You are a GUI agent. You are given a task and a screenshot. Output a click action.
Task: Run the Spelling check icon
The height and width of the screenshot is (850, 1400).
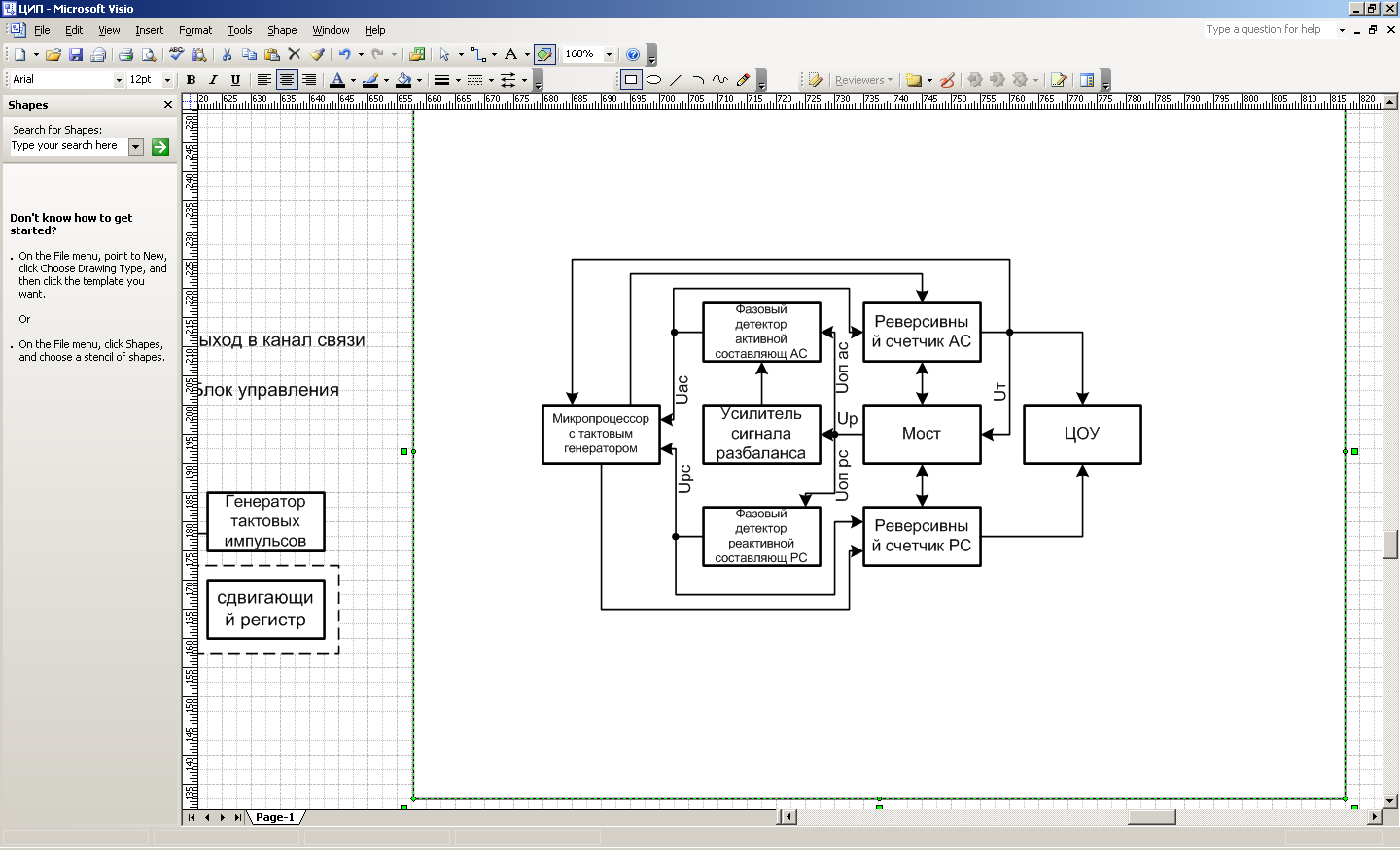pyautogui.click(x=176, y=54)
